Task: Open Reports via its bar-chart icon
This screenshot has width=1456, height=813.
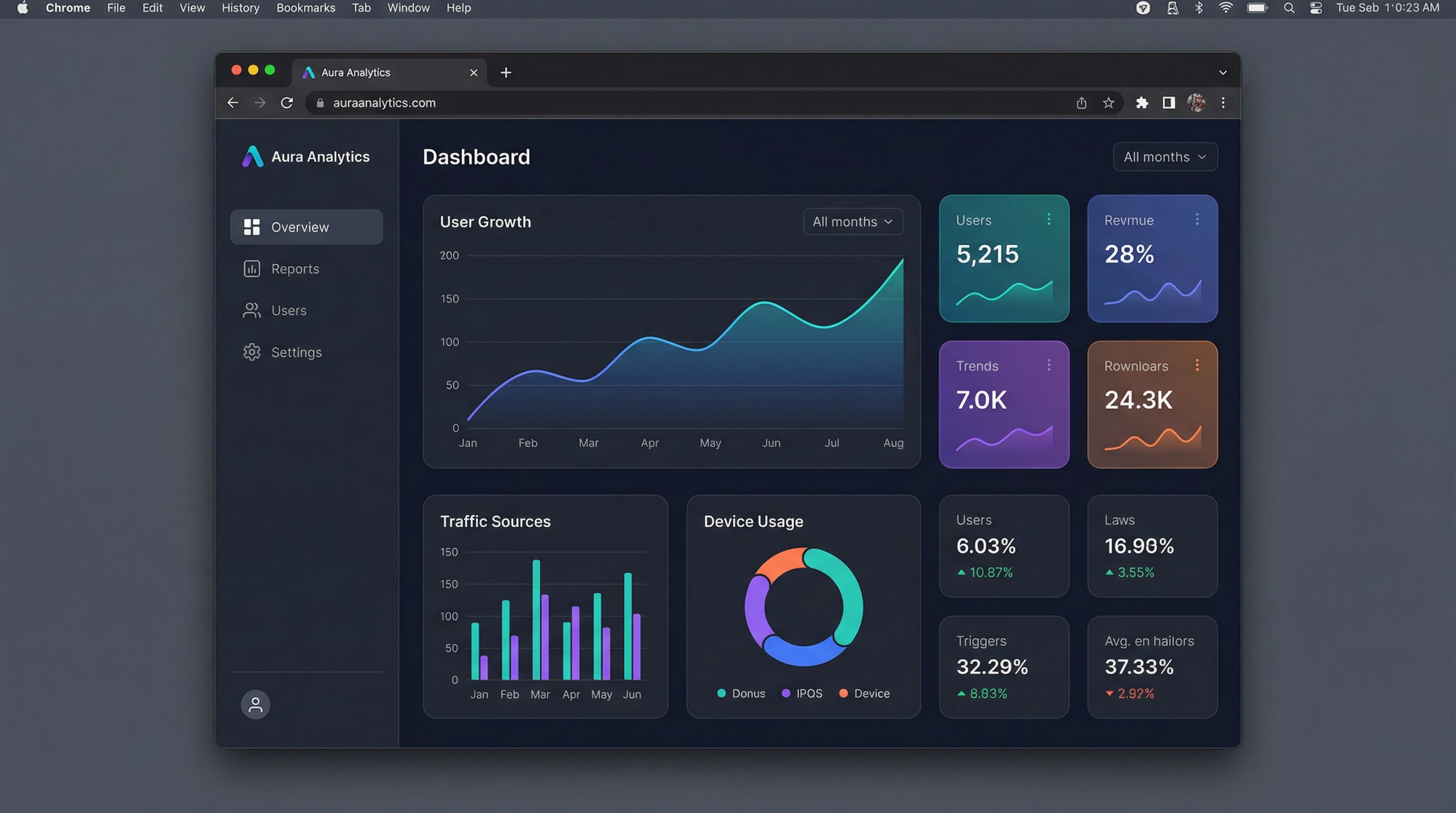Action: (x=252, y=268)
